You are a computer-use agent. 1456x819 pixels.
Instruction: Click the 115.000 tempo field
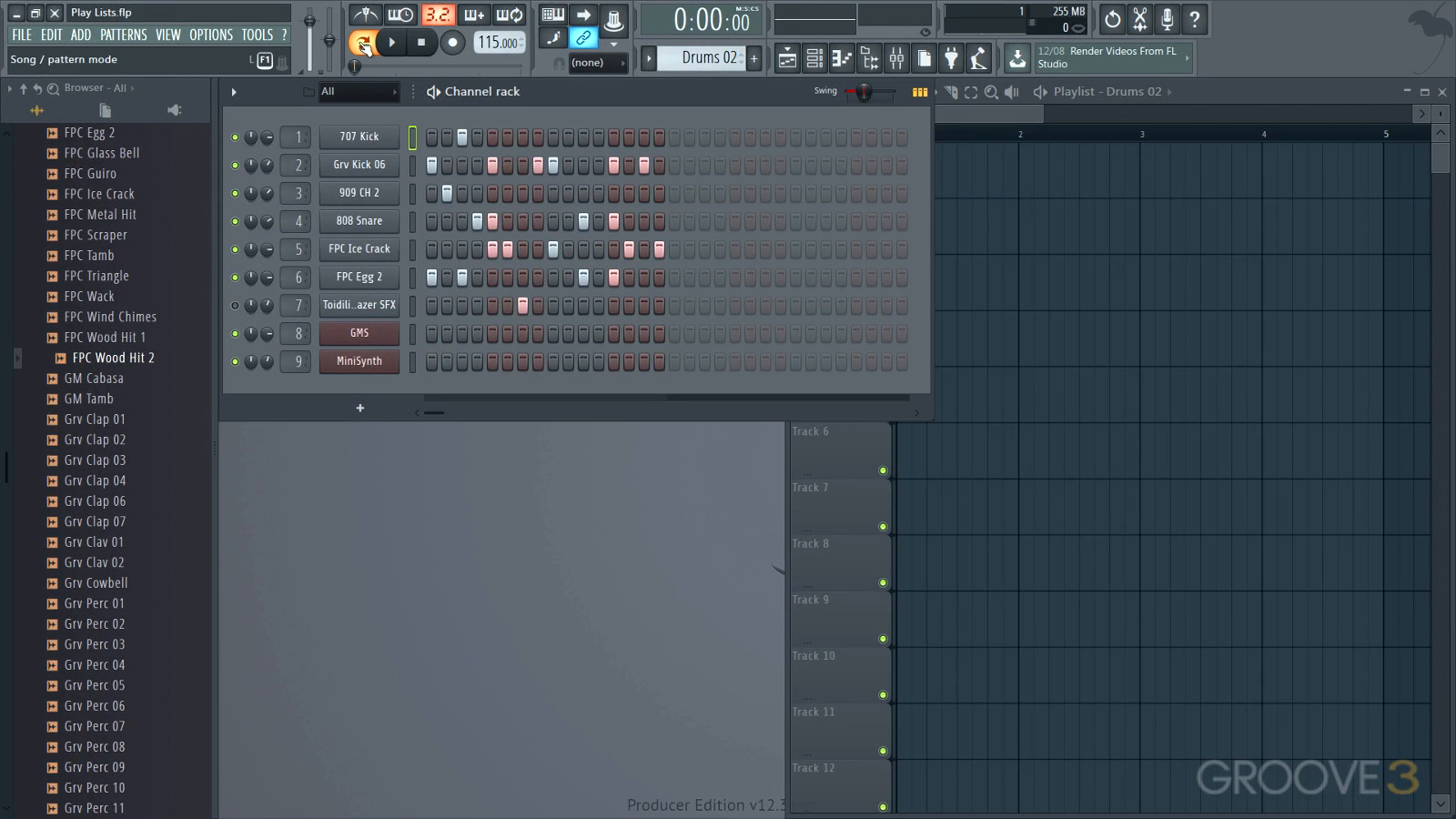[x=499, y=43]
